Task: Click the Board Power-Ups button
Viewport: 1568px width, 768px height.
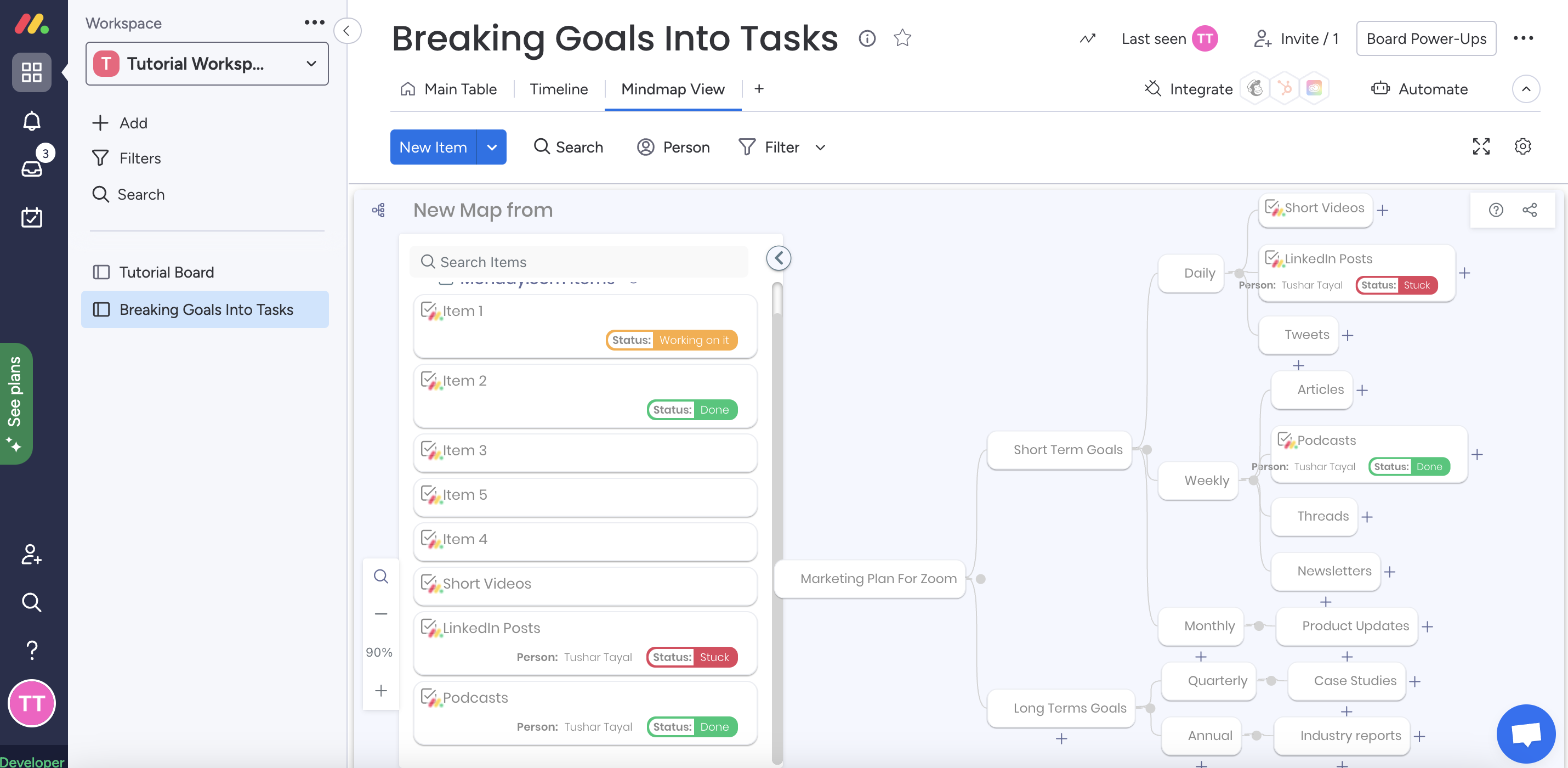Action: pos(1425,38)
